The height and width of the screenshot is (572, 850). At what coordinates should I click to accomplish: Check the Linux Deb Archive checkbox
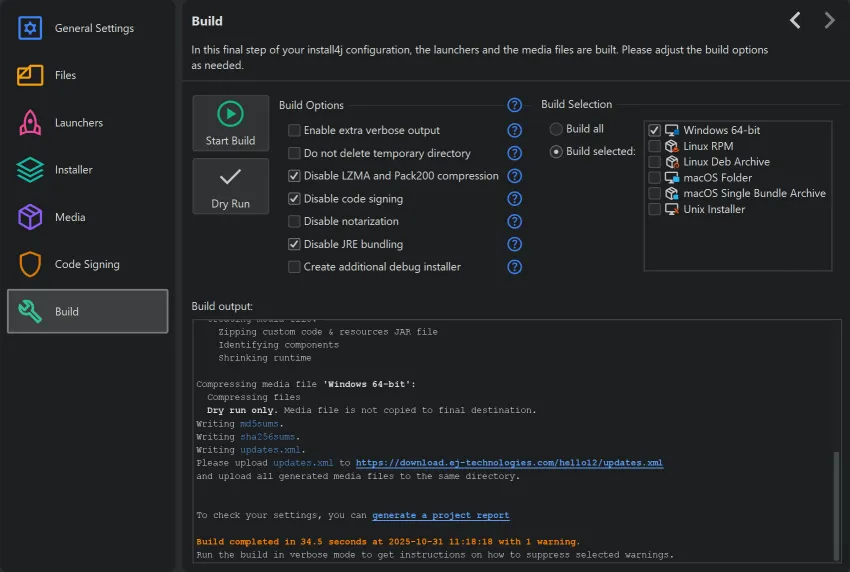[654, 162]
